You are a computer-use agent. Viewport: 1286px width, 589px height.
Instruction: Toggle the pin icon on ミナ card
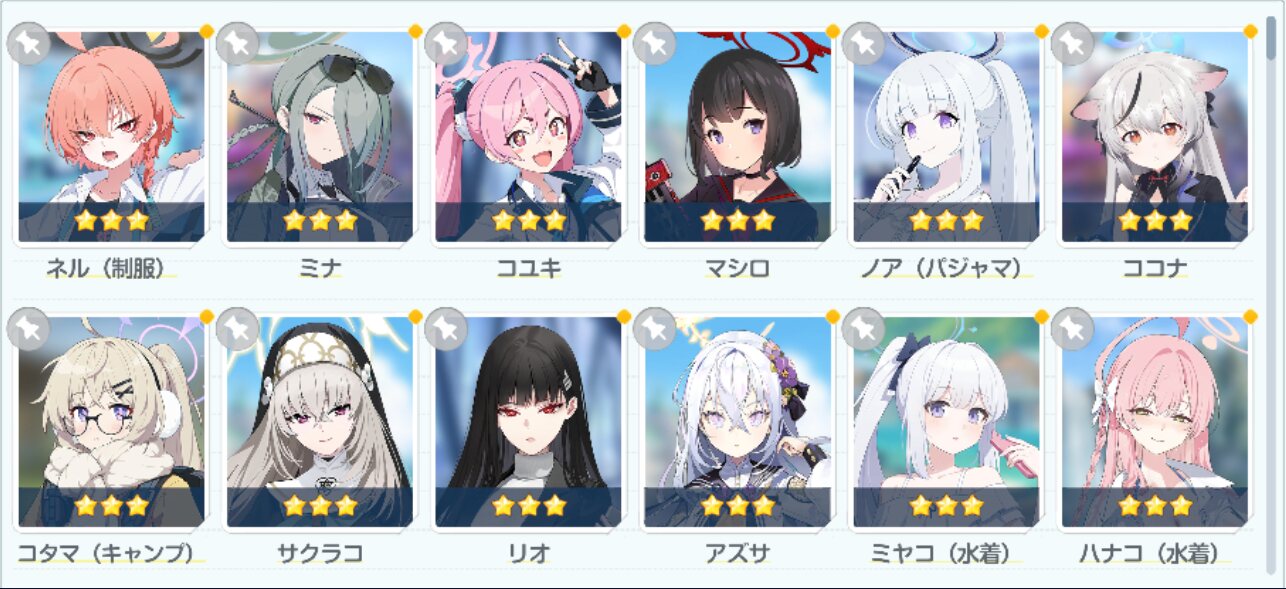(x=237, y=44)
